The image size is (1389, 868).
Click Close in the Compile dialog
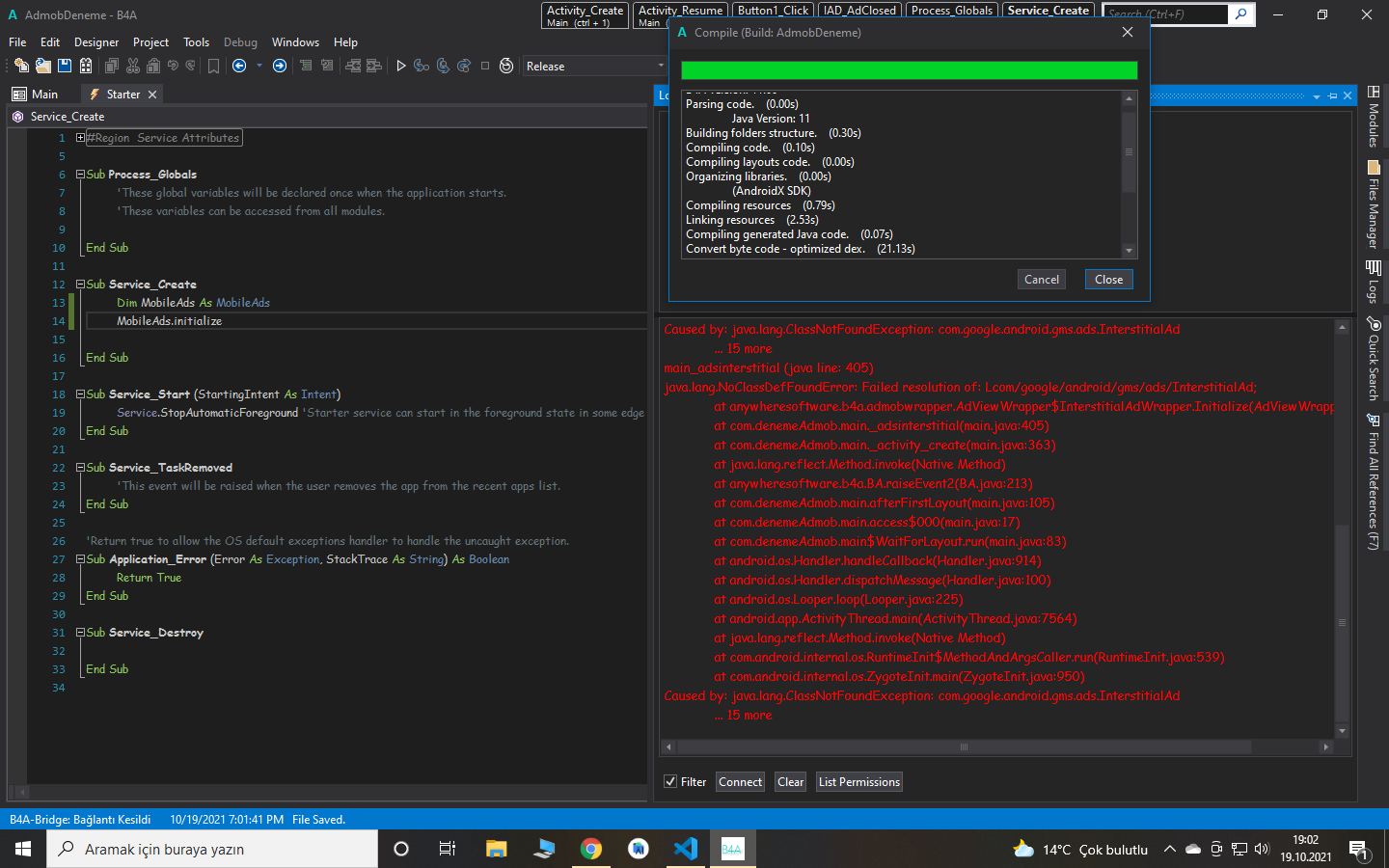(x=1108, y=279)
